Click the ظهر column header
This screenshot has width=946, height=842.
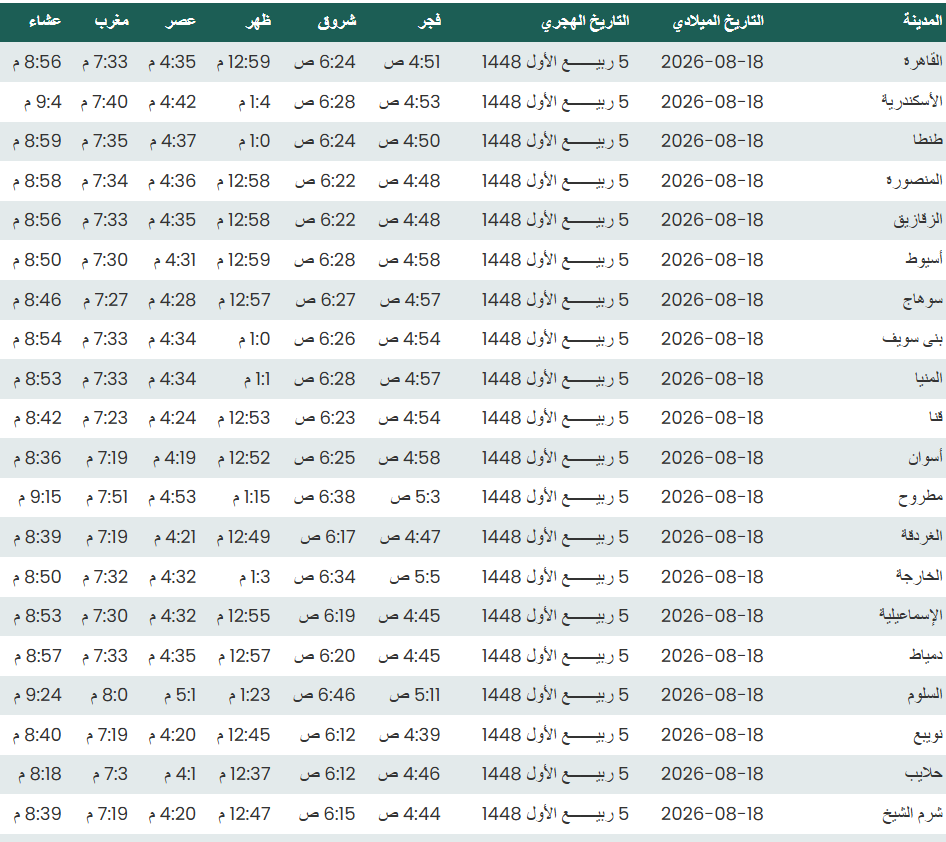tap(258, 21)
